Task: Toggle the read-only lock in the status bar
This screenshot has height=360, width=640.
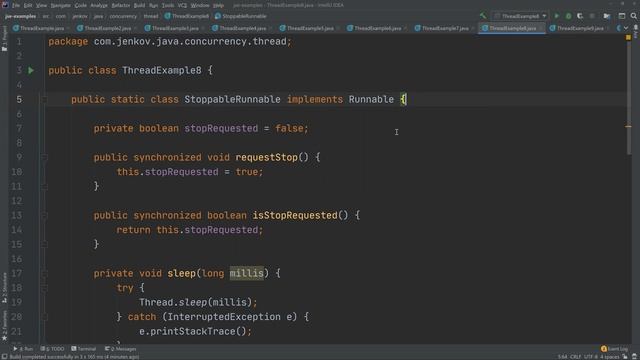Action: [625, 357]
